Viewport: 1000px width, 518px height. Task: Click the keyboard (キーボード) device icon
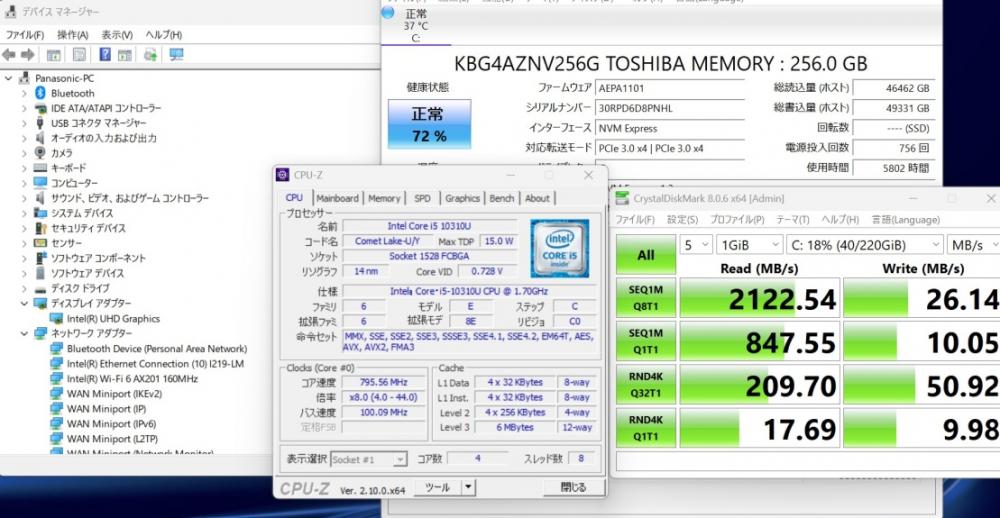40,168
